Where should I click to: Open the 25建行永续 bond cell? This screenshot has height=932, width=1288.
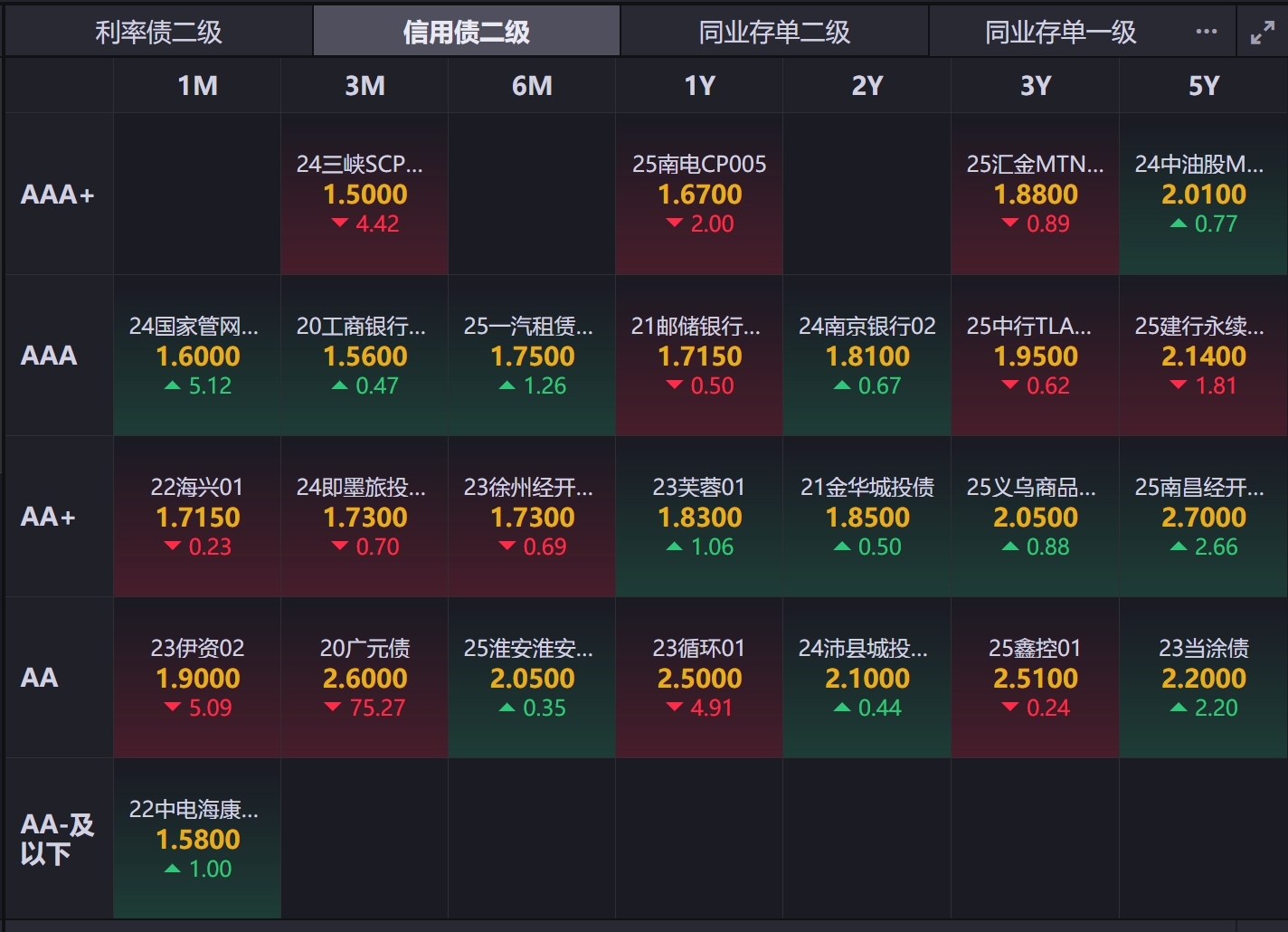click(1204, 356)
